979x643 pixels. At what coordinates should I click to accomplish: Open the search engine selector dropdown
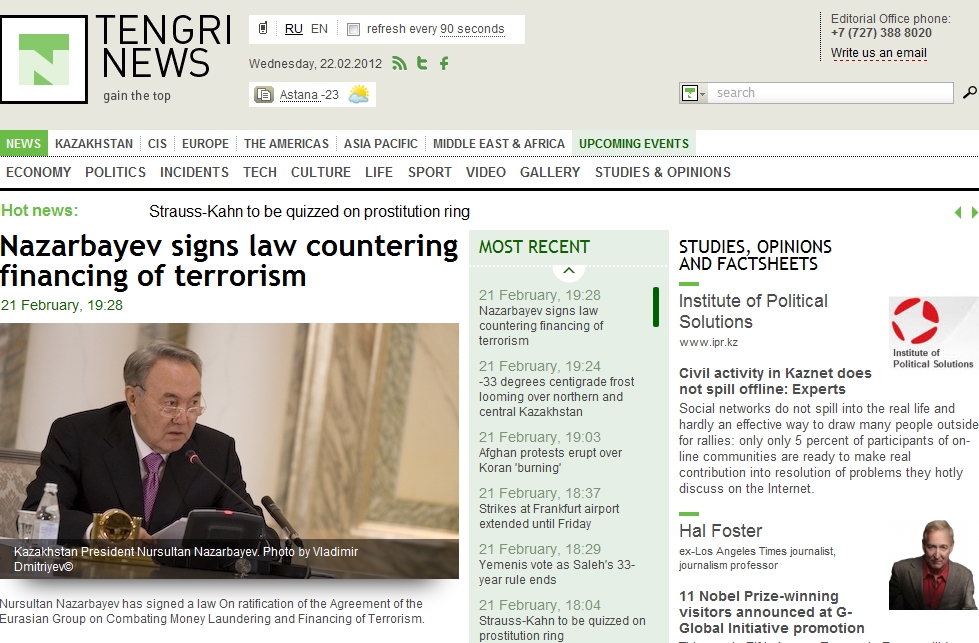tap(693, 93)
